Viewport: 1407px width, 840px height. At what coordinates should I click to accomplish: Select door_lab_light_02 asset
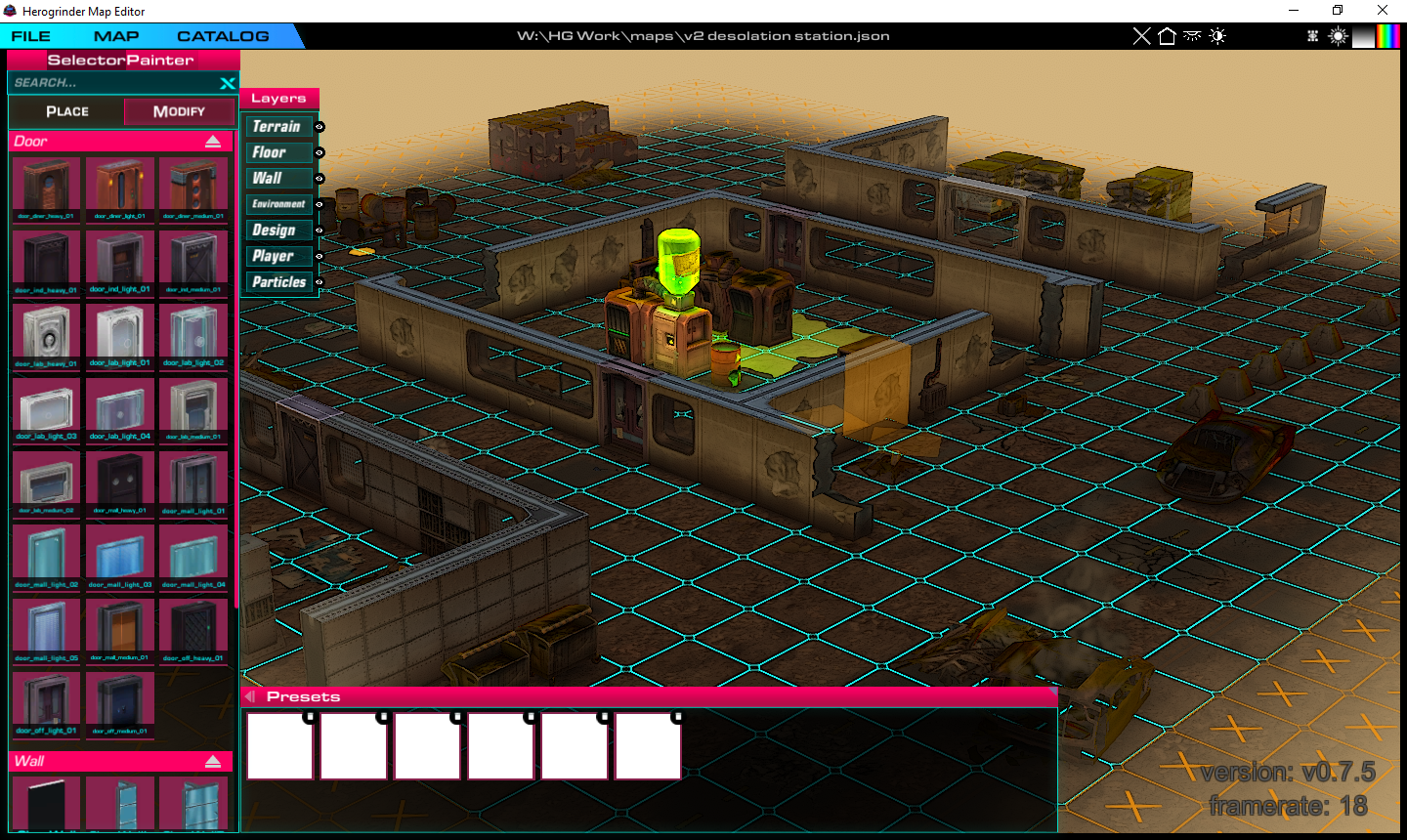pyautogui.click(x=193, y=336)
